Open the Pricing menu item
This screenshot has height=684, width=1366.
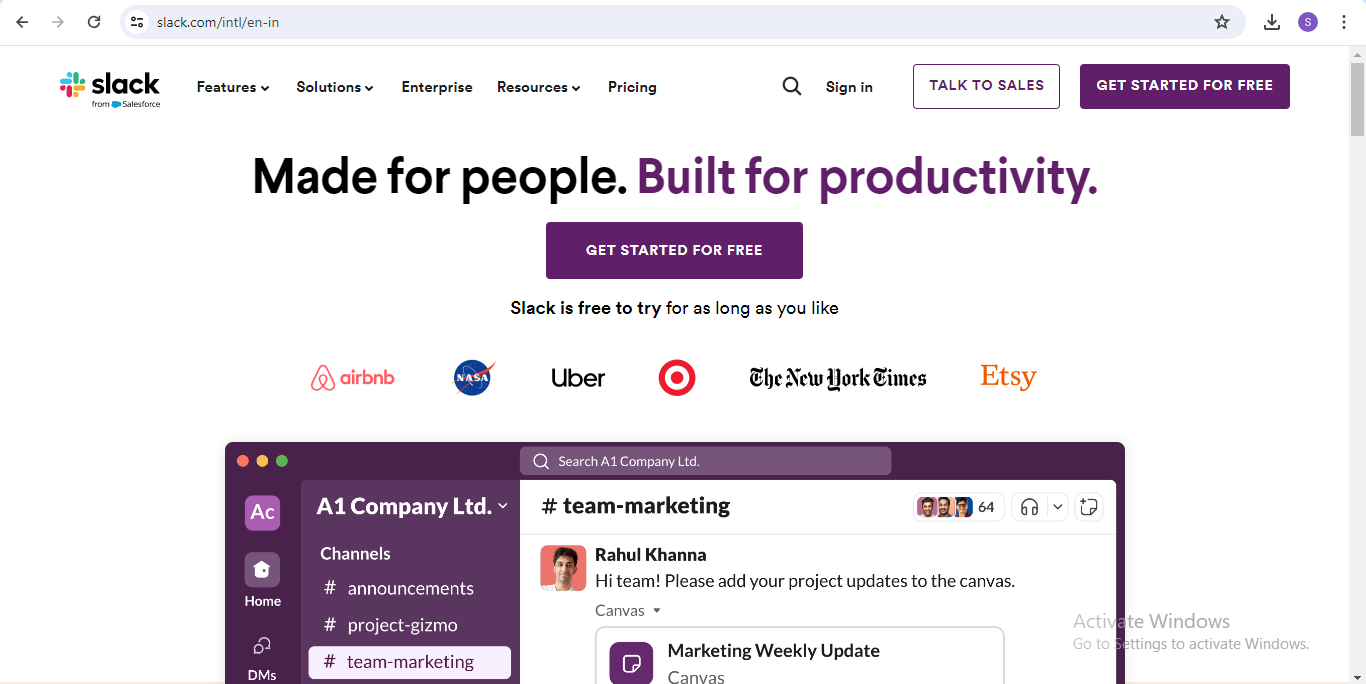click(632, 87)
